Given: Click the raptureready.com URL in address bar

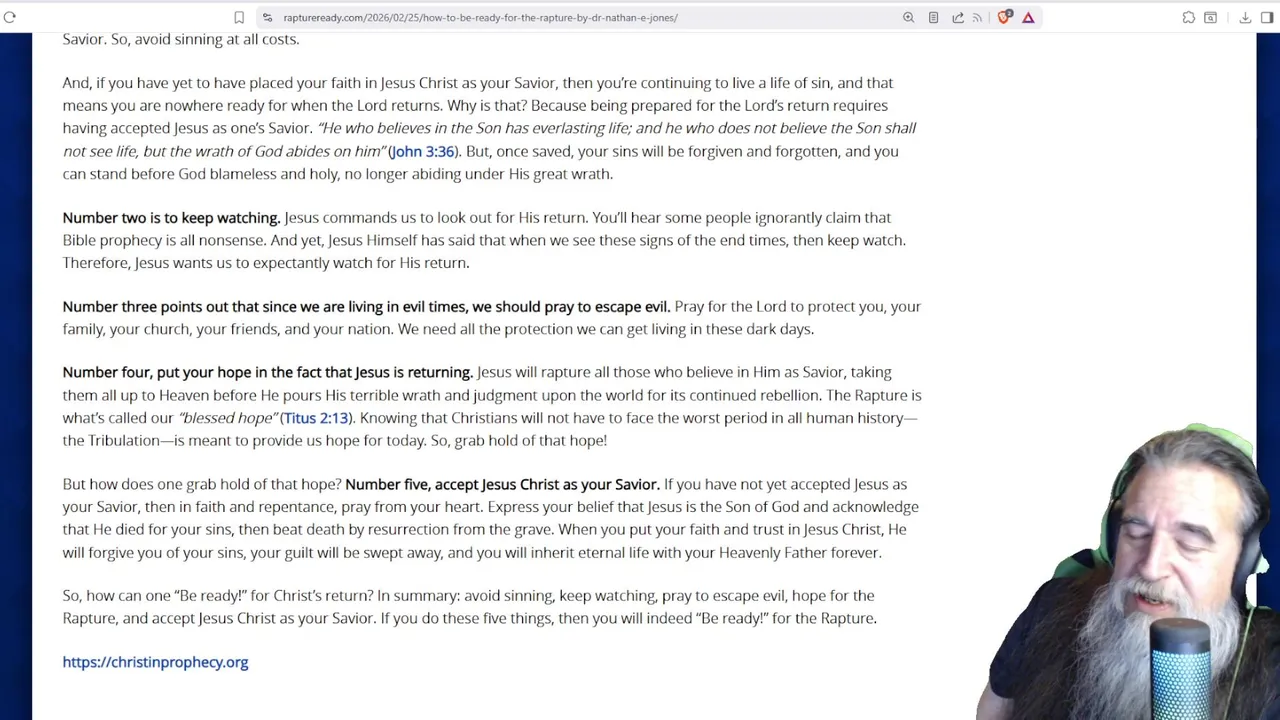Looking at the screenshot, I should coord(480,18).
